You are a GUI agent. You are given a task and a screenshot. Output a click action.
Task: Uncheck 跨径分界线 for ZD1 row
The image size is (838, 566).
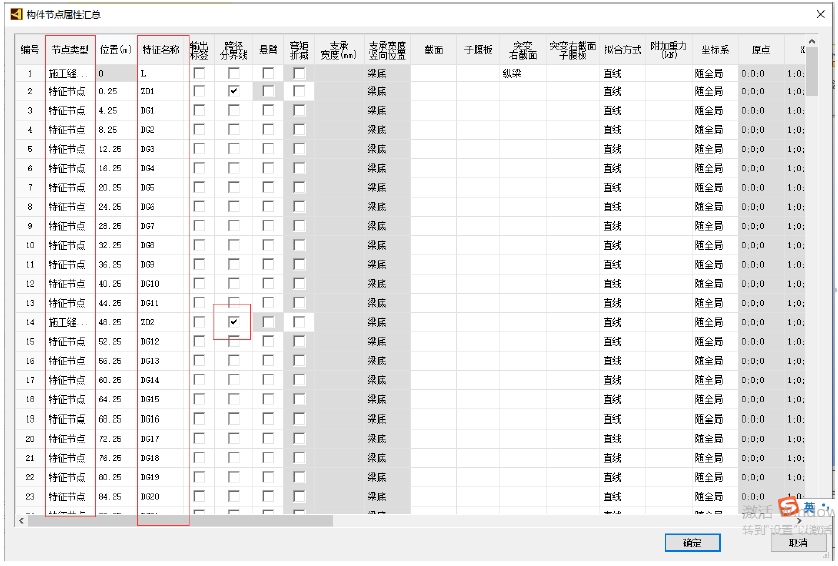pos(234,91)
